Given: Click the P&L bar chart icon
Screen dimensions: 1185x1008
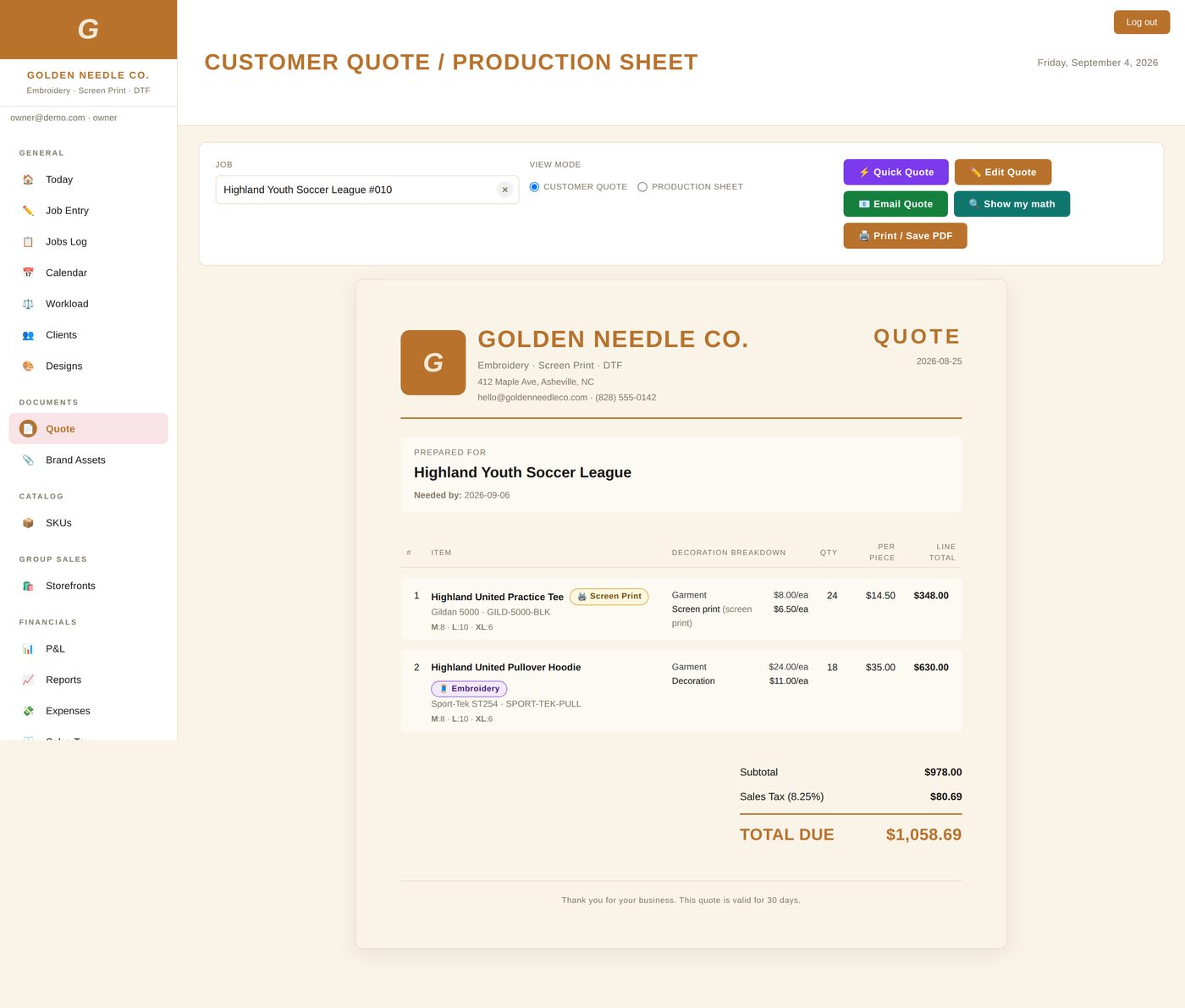Looking at the screenshot, I should (x=28, y=649).
